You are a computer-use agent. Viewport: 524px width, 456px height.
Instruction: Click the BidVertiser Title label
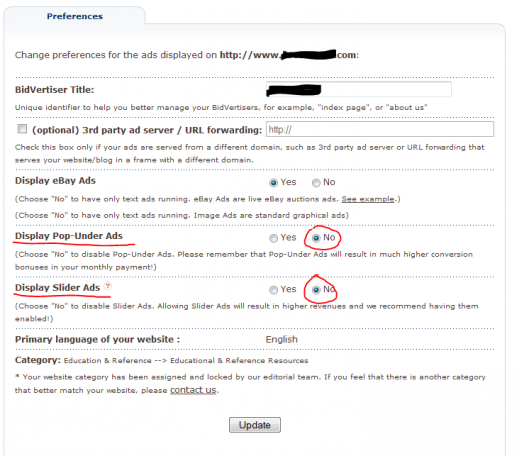(54, 90)
